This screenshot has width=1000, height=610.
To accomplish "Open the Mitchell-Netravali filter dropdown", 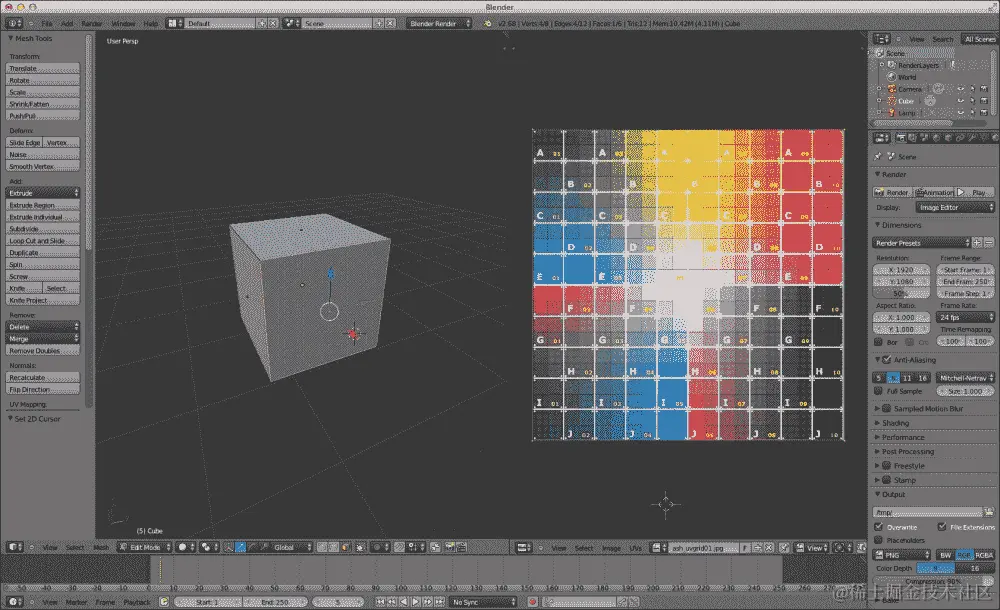I will click(x=966, y=378).
